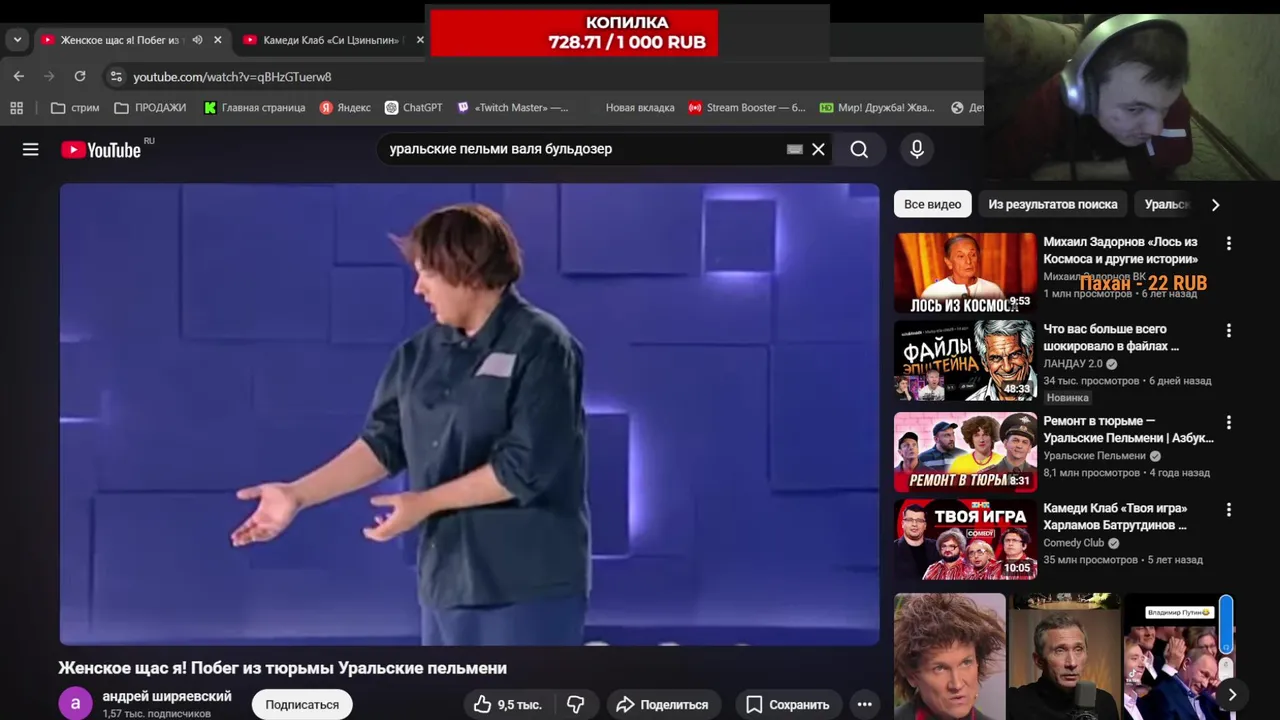Show more filter chips with right arrow

pos(1215,204)
